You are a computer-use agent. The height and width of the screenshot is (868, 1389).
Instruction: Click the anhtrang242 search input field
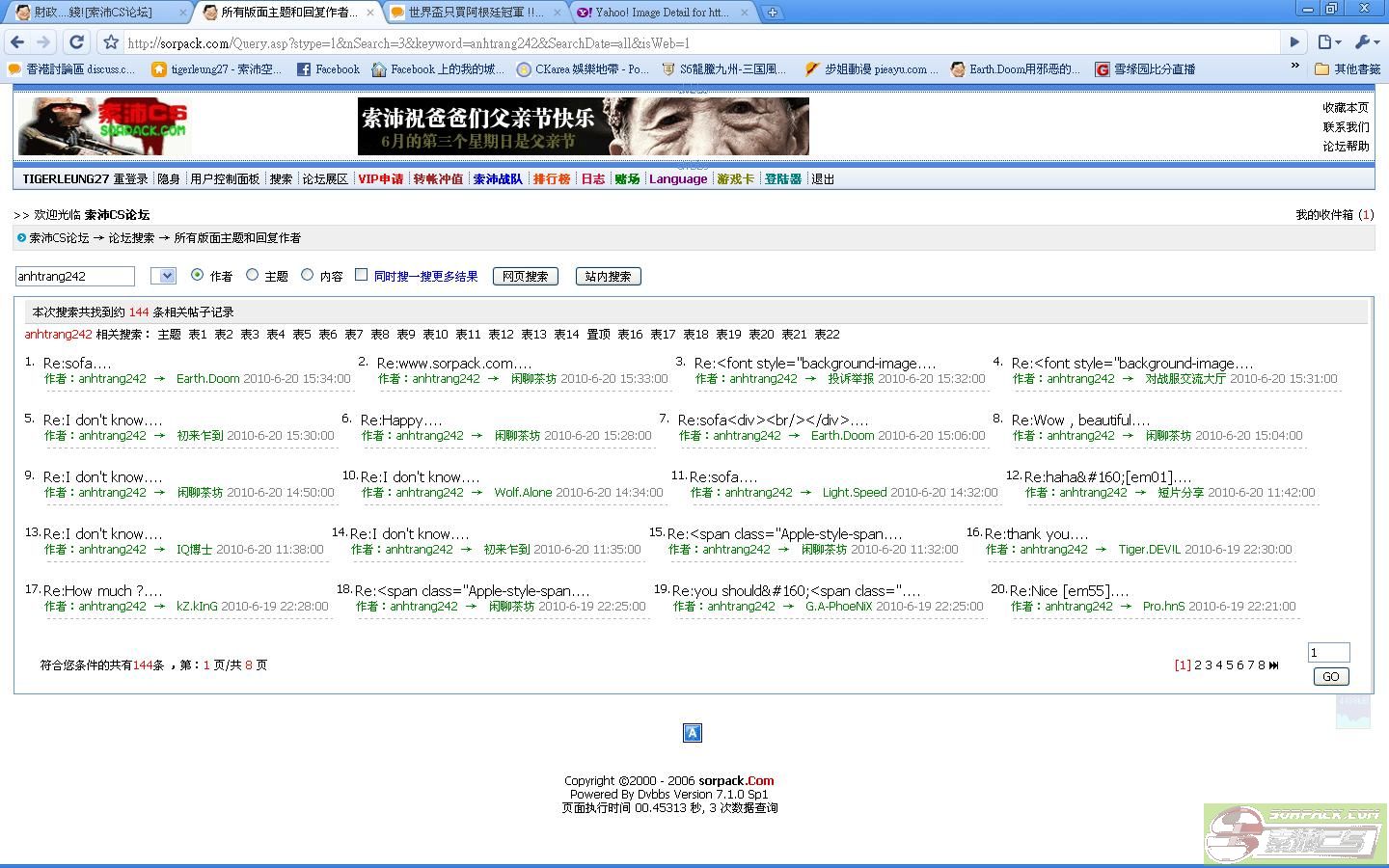[74, 277]
